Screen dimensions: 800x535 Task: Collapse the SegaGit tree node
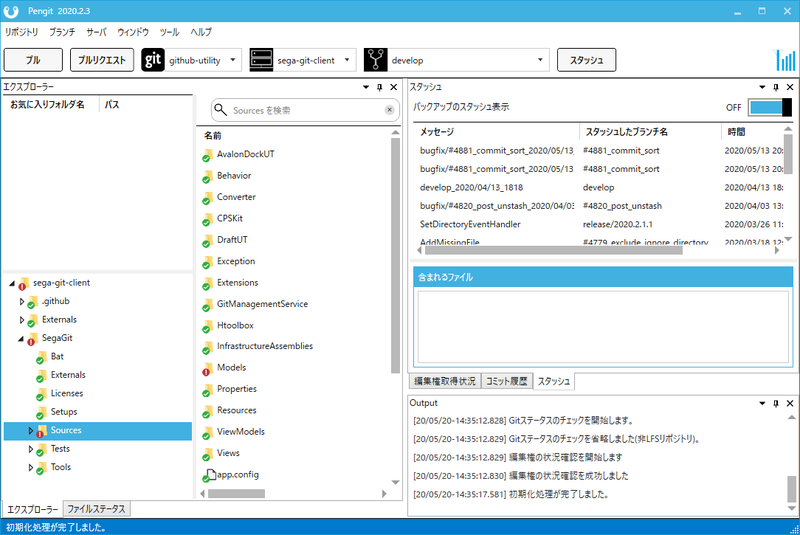(21, 338)
